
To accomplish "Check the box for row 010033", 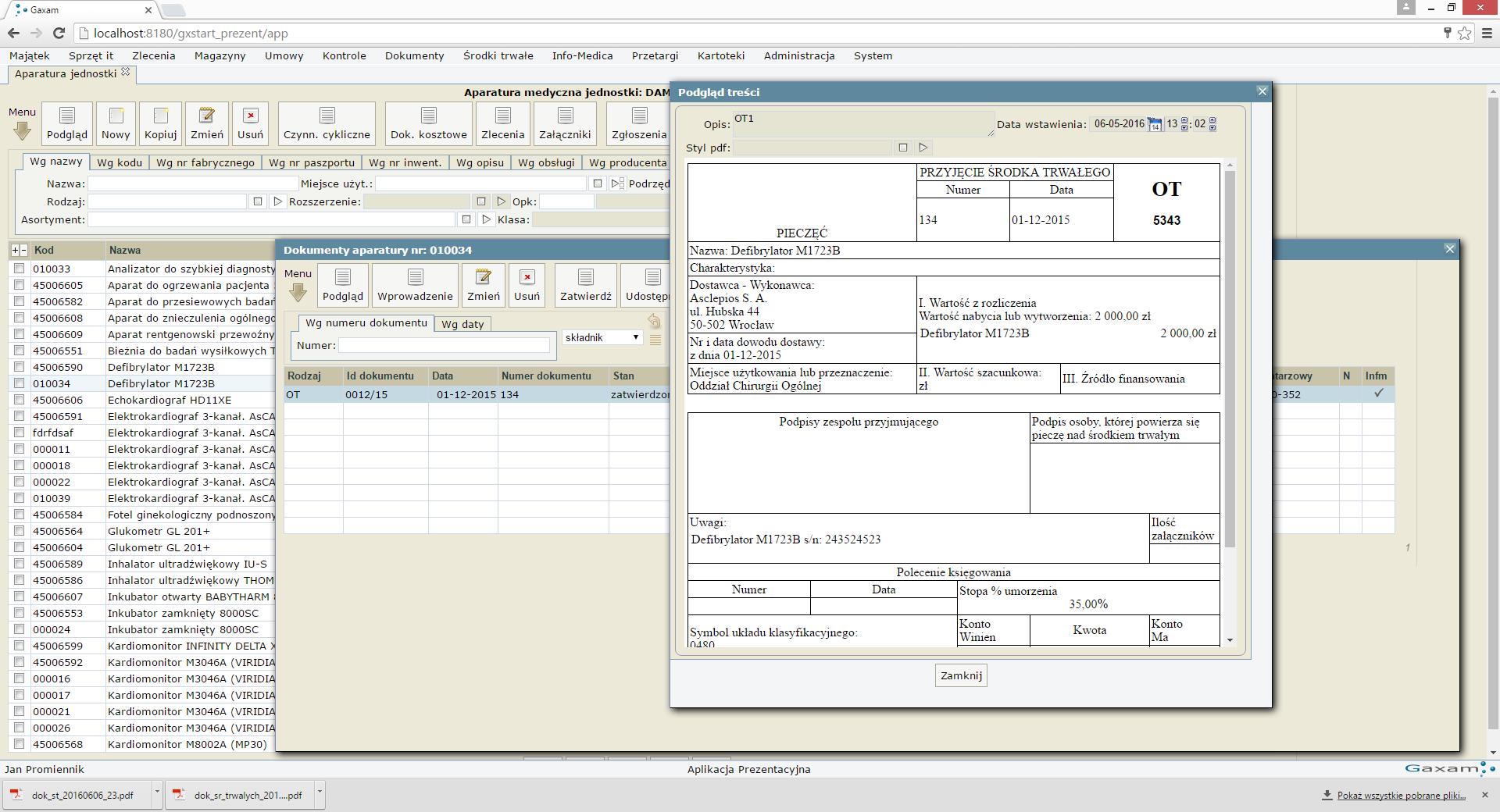I will pos(20,269).
